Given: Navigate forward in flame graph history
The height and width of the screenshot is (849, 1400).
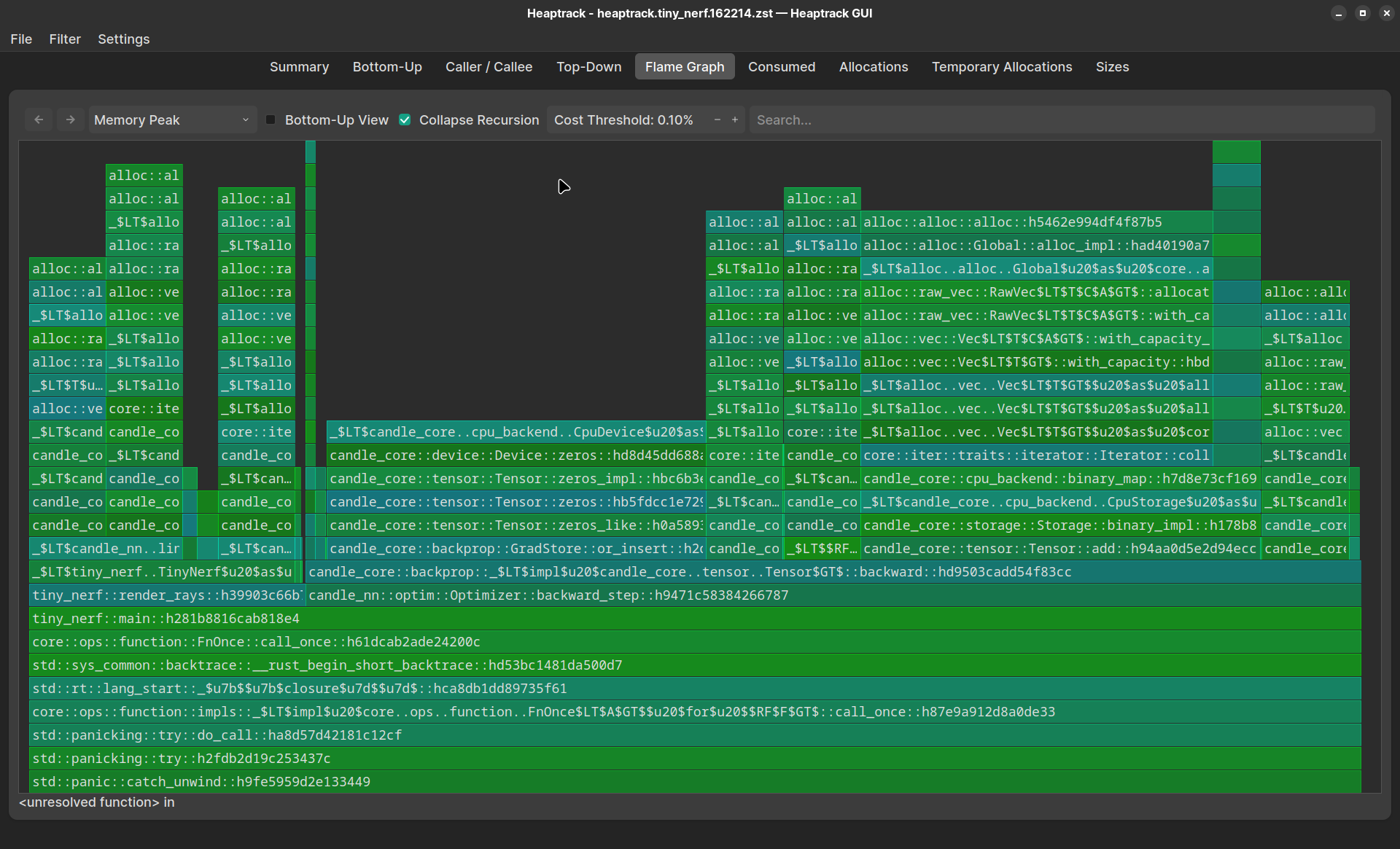Looking at the screenshot, I should pos(70,120).
